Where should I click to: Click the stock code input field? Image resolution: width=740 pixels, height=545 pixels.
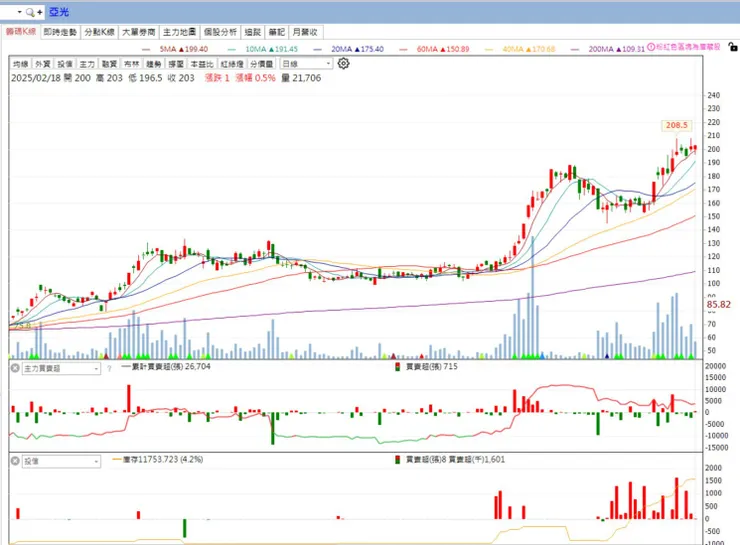click(8, 12)
